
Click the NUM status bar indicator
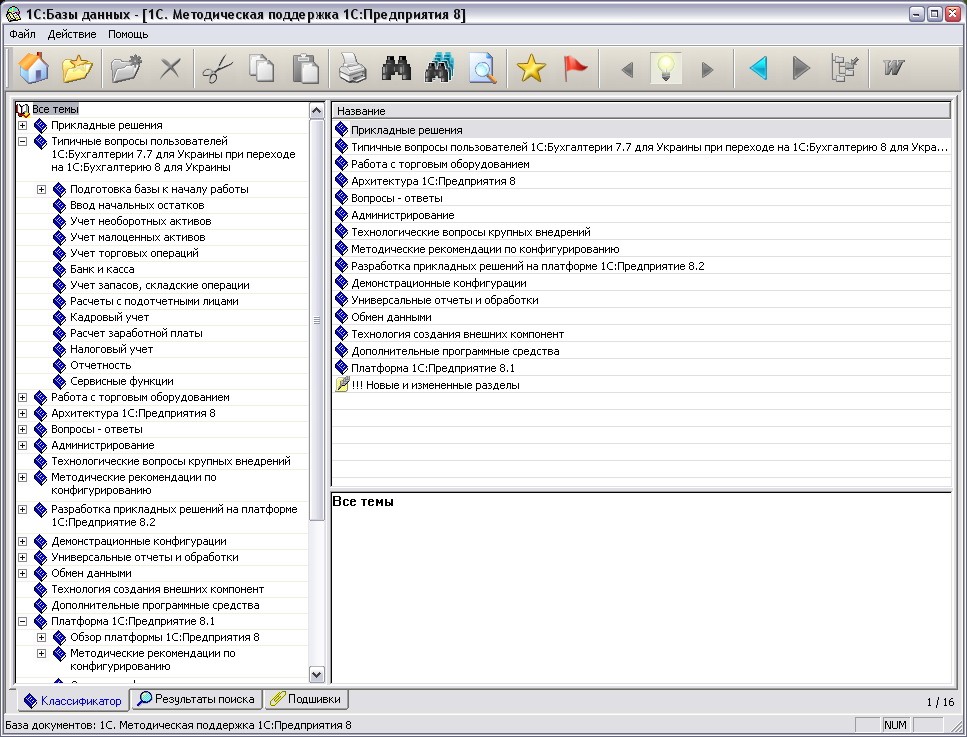pyautogui.click(x=895, y=725)
